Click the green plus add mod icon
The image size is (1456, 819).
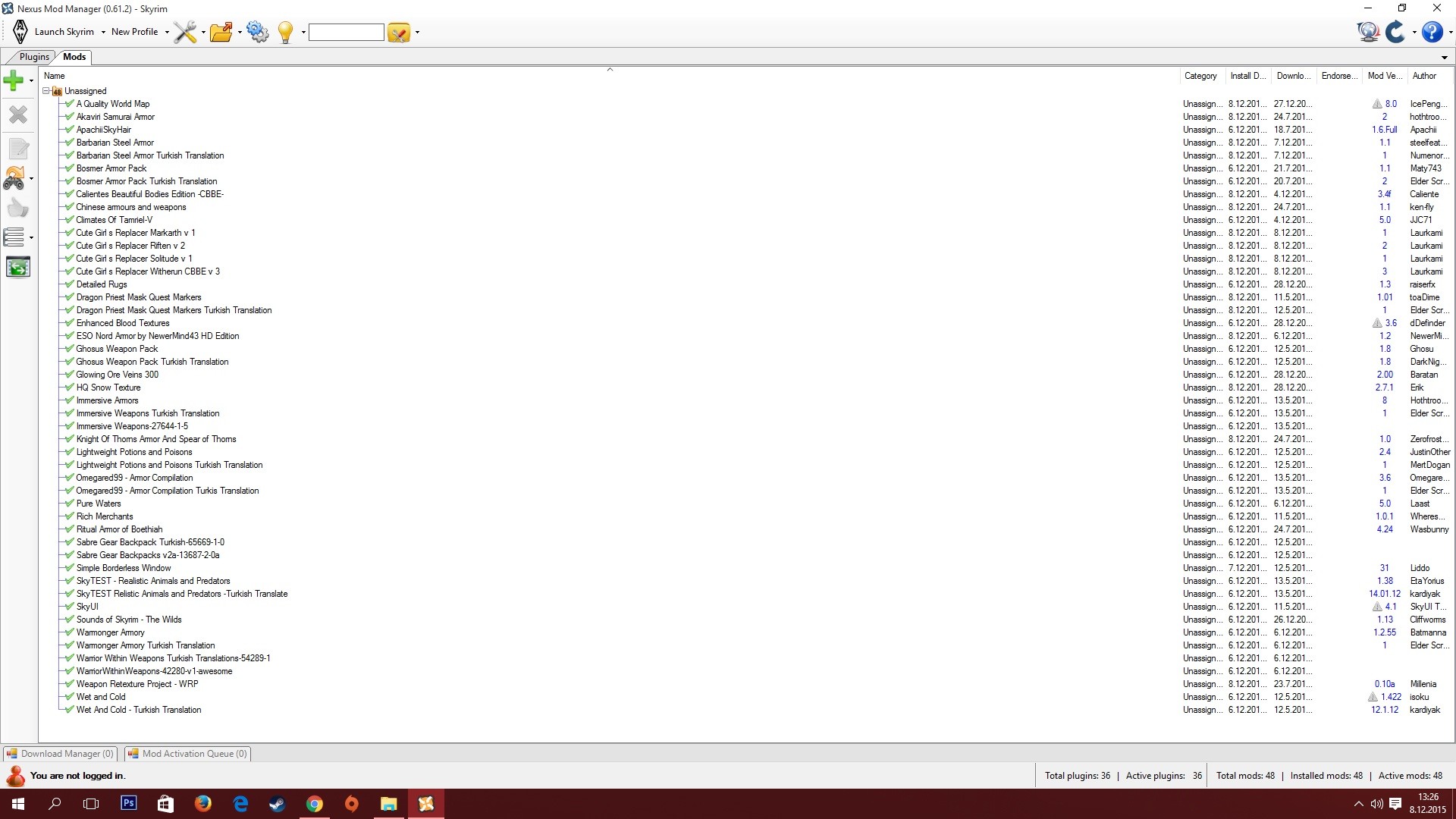coord(14,80)
